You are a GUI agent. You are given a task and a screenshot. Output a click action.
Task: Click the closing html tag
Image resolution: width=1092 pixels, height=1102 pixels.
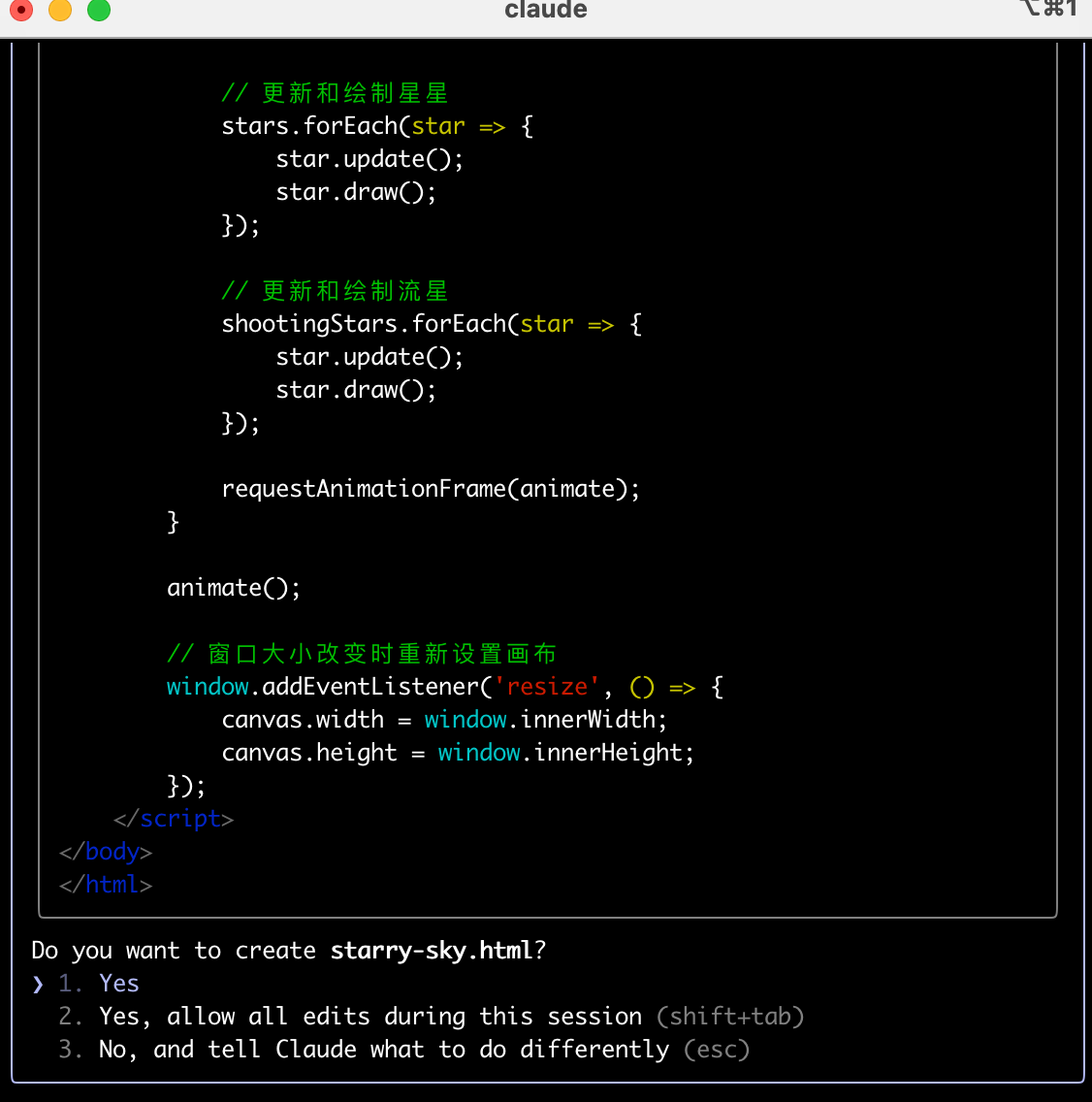(106, 885)
